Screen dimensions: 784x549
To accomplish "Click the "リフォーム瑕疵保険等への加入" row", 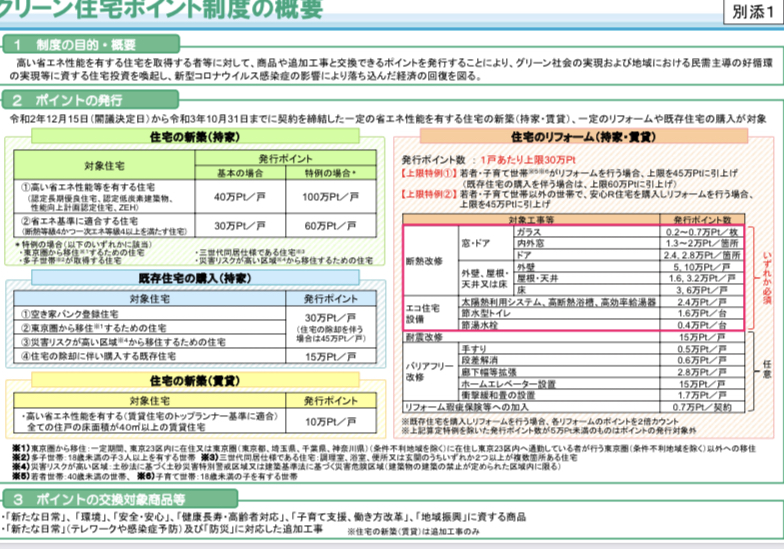I will click(531, 407).
